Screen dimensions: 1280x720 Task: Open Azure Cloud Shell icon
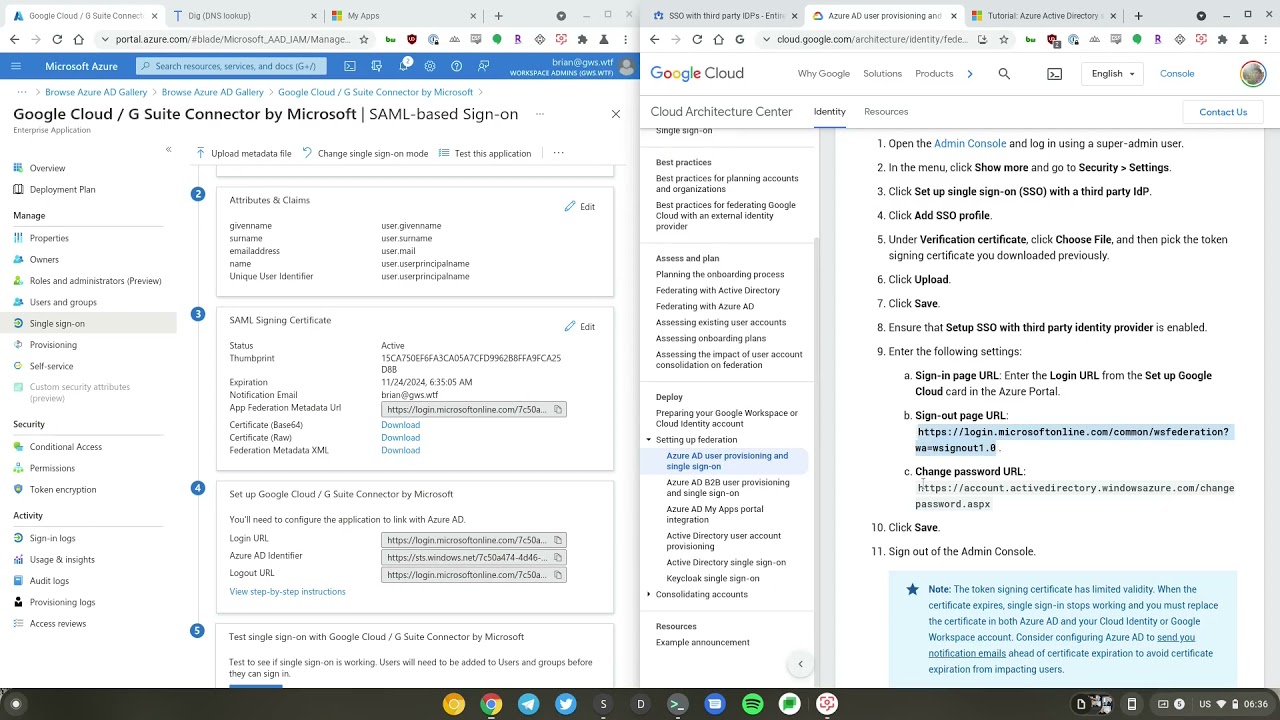pyautogui.click(x=350, y=66)
